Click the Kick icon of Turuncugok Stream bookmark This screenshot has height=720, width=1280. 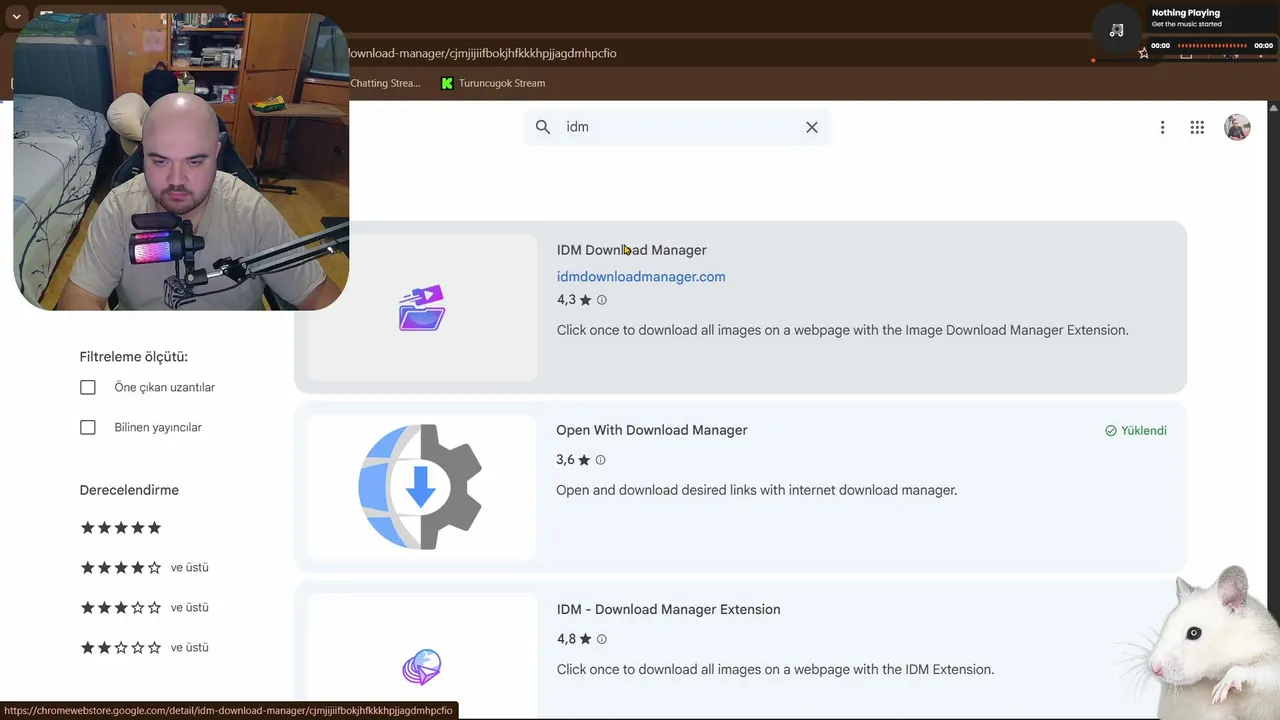click(447, 83)
